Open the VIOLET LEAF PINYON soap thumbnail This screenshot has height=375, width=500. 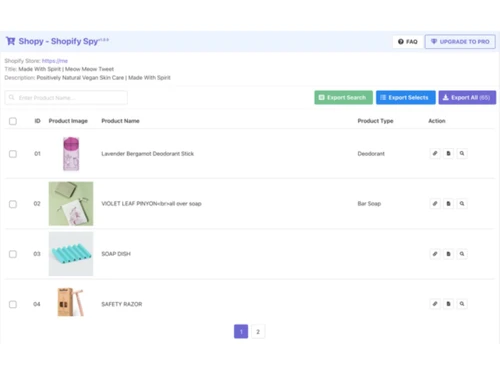tap(71, 204)
